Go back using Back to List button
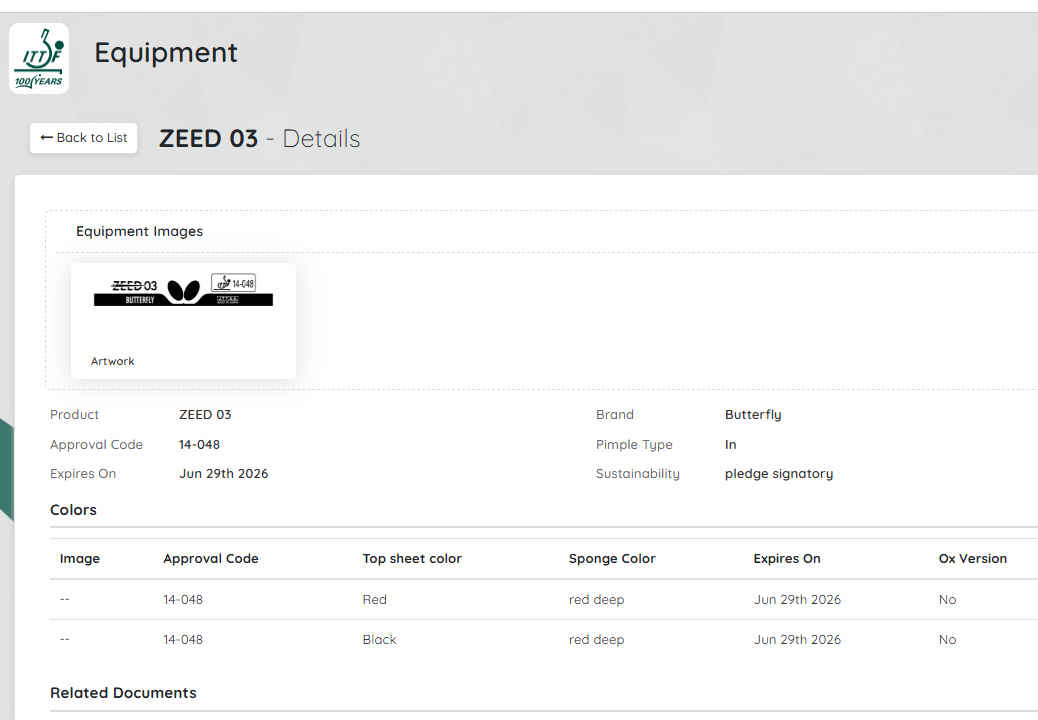 [83, 138]
